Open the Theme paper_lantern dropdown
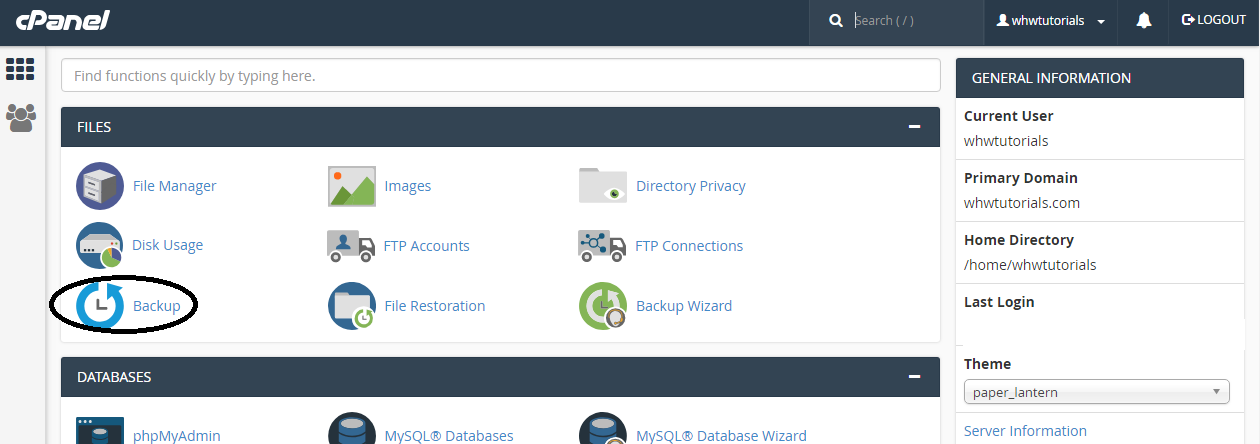 point(1096,392)
